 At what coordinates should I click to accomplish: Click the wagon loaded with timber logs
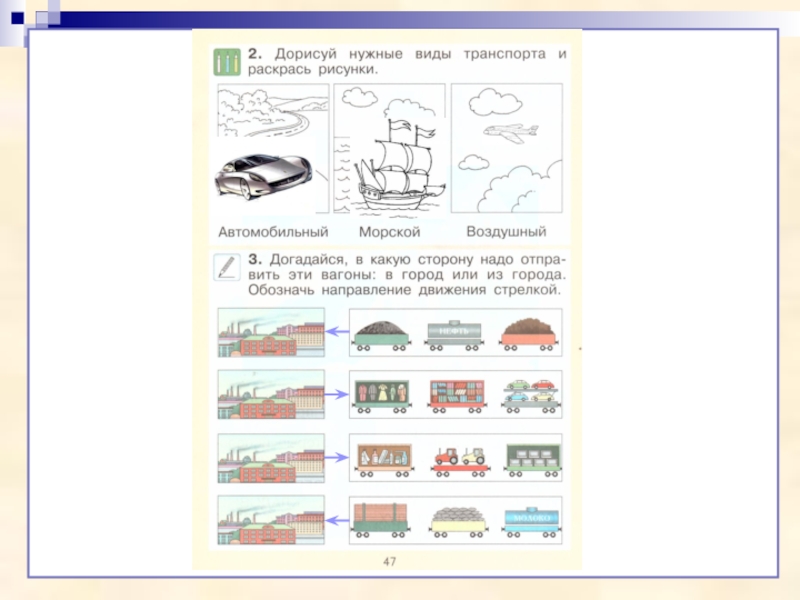click(x=381, y=520)
